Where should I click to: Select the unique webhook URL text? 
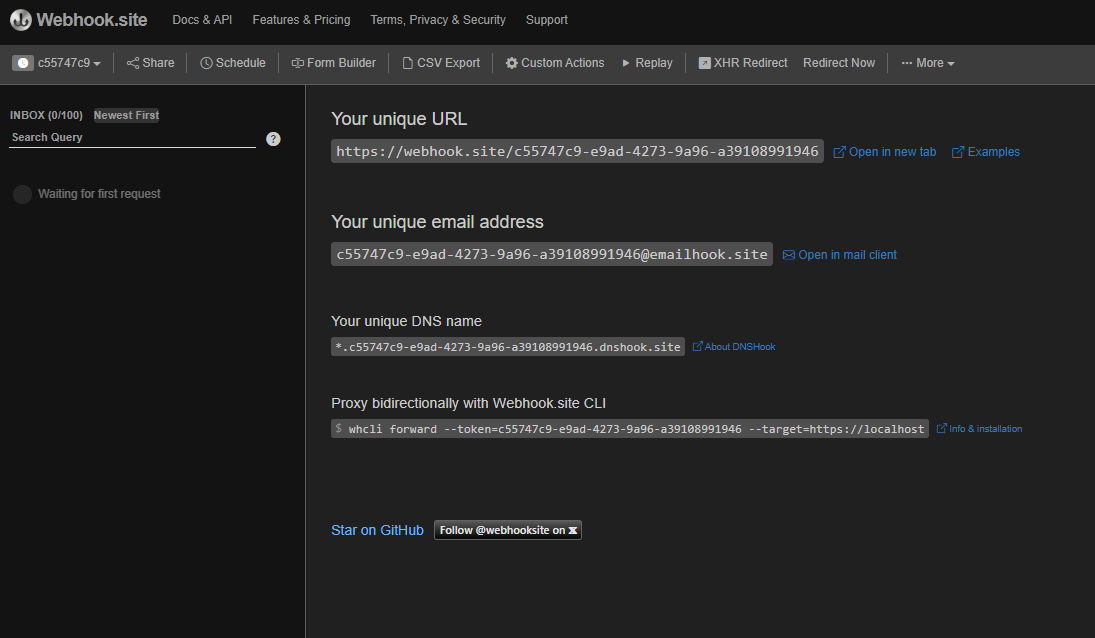coord(577,151)
